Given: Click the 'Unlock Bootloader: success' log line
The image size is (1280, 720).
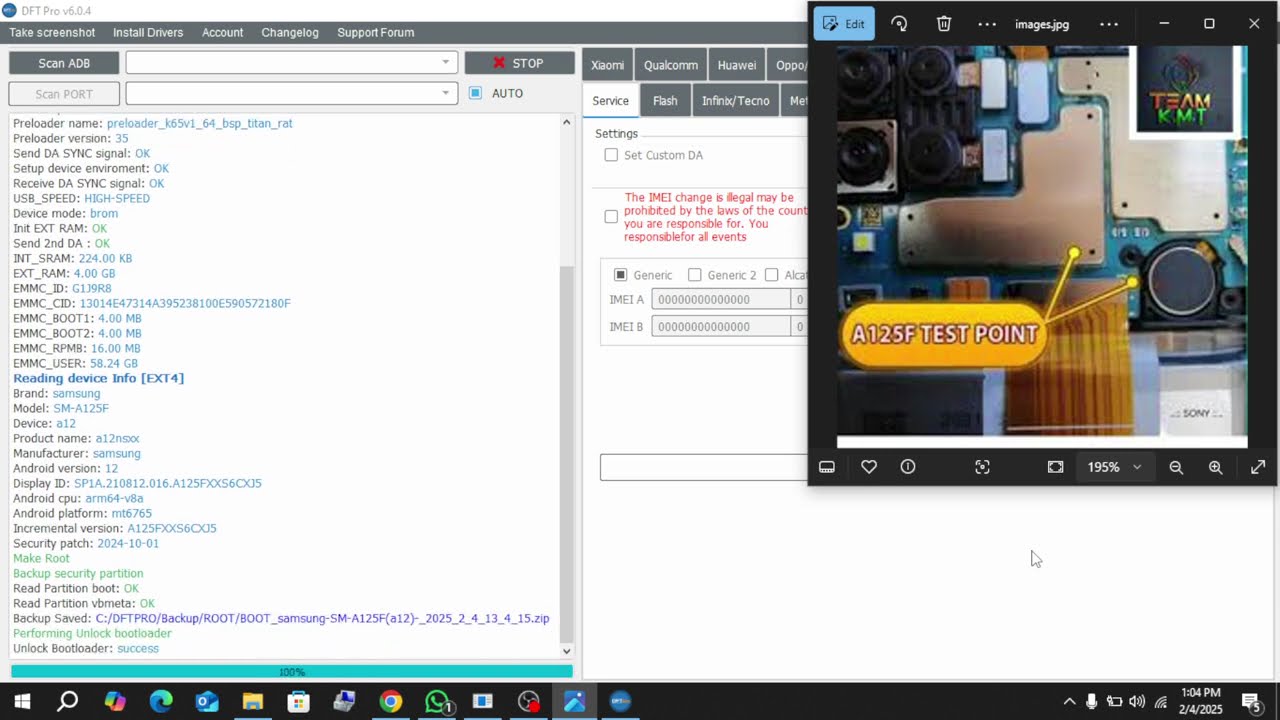Looking at the screenshot, I should coord(86,648).
